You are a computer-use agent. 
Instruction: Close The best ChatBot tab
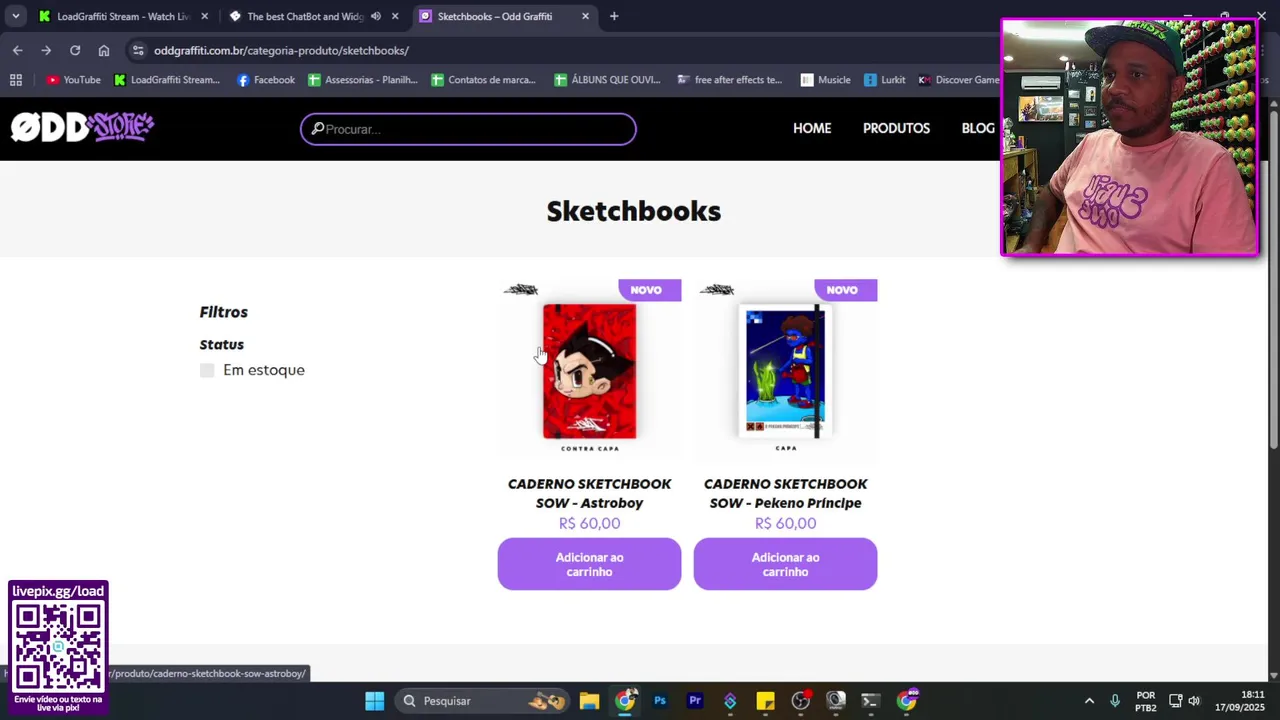pos(395,16)
